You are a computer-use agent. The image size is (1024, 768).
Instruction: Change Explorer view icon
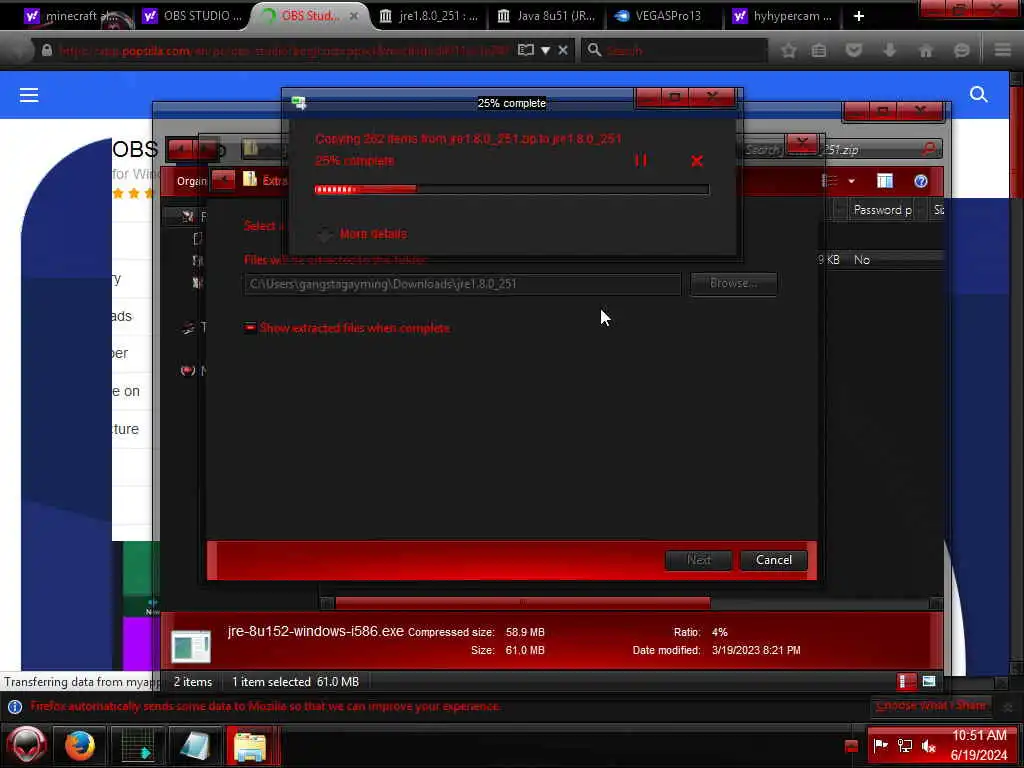(x=830, y=181)
